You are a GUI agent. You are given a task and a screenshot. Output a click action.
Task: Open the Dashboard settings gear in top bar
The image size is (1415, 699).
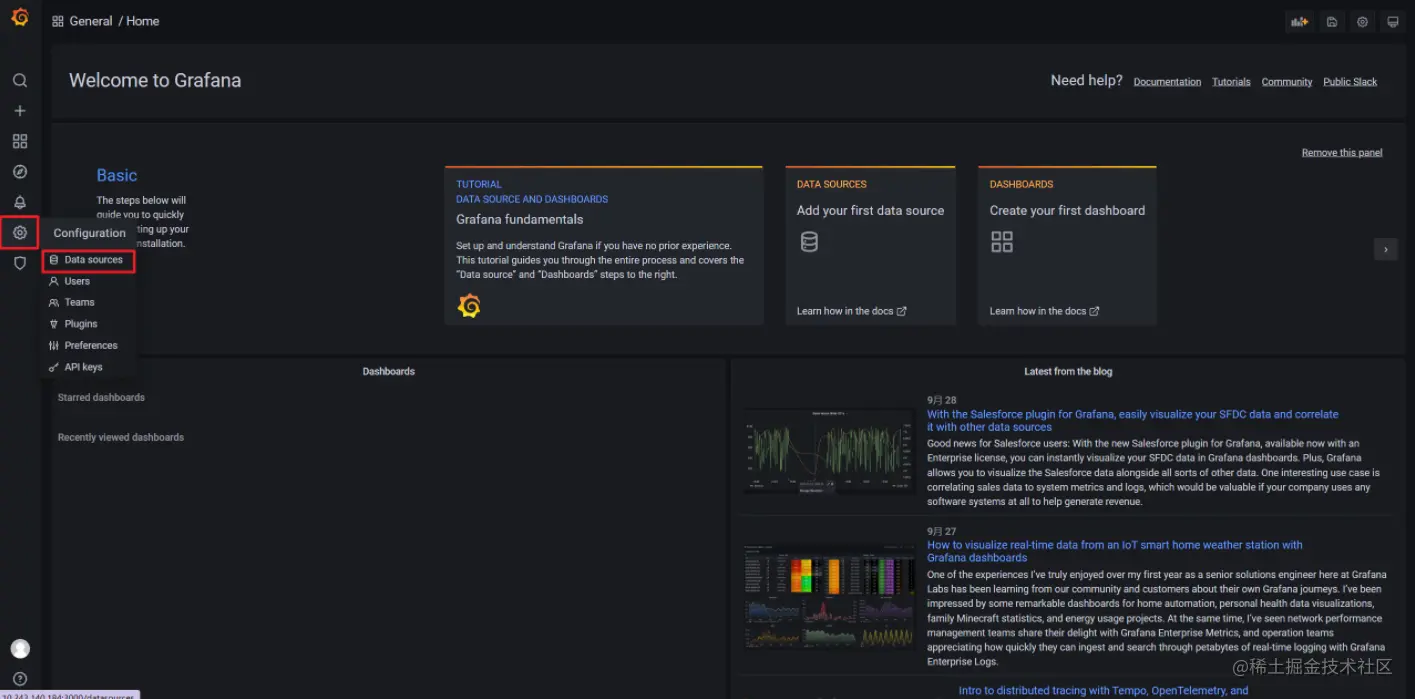[1362, 21]
